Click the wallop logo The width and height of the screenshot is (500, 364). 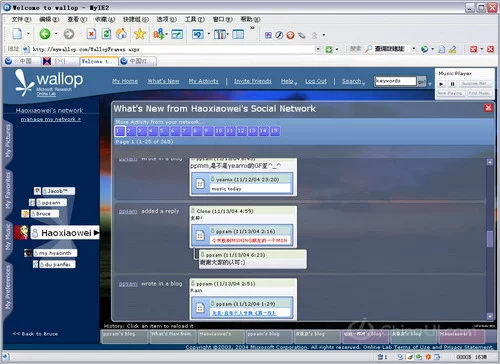pyautogui.click(x=49, y=83)
